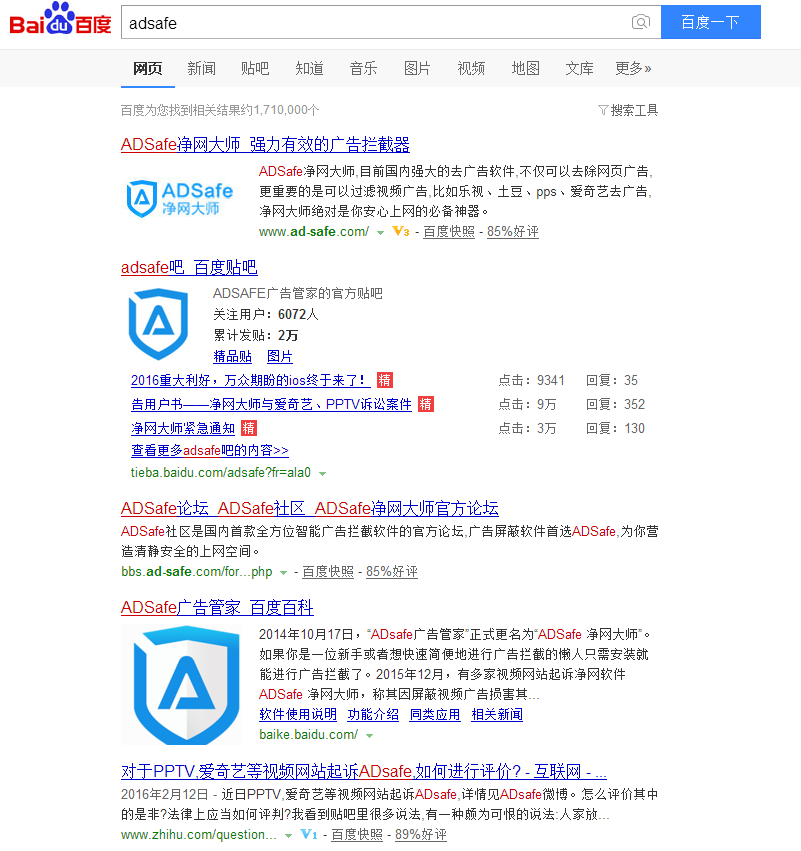Open 查看更多adsafe吧的内容>> link
The width and height of the screenshot is (801, 851).
(209, 450)
